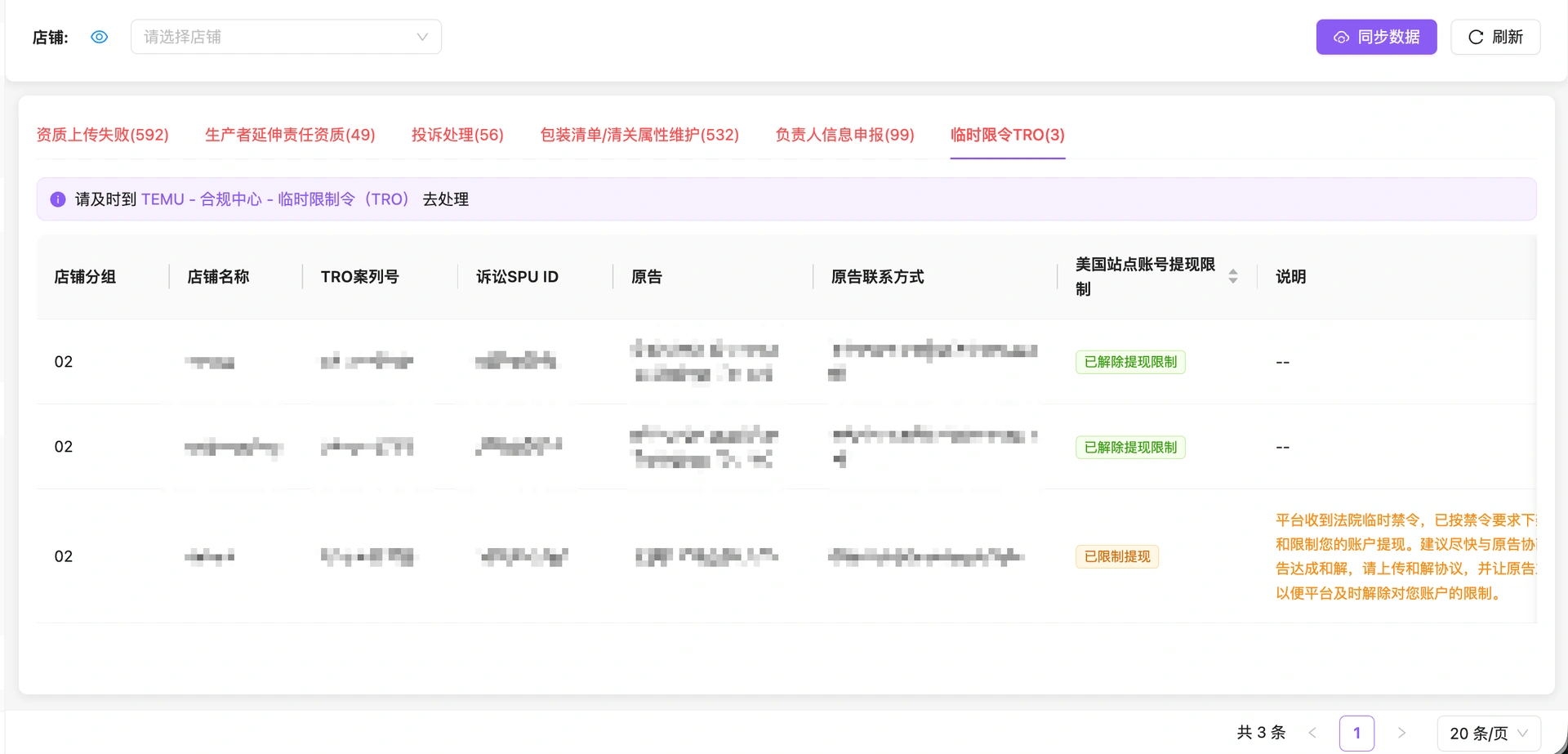Follow the TEMU - 合规中心 - 临时限制令 link
Viewport: 1568px width, 754px height.
point(275,199)
